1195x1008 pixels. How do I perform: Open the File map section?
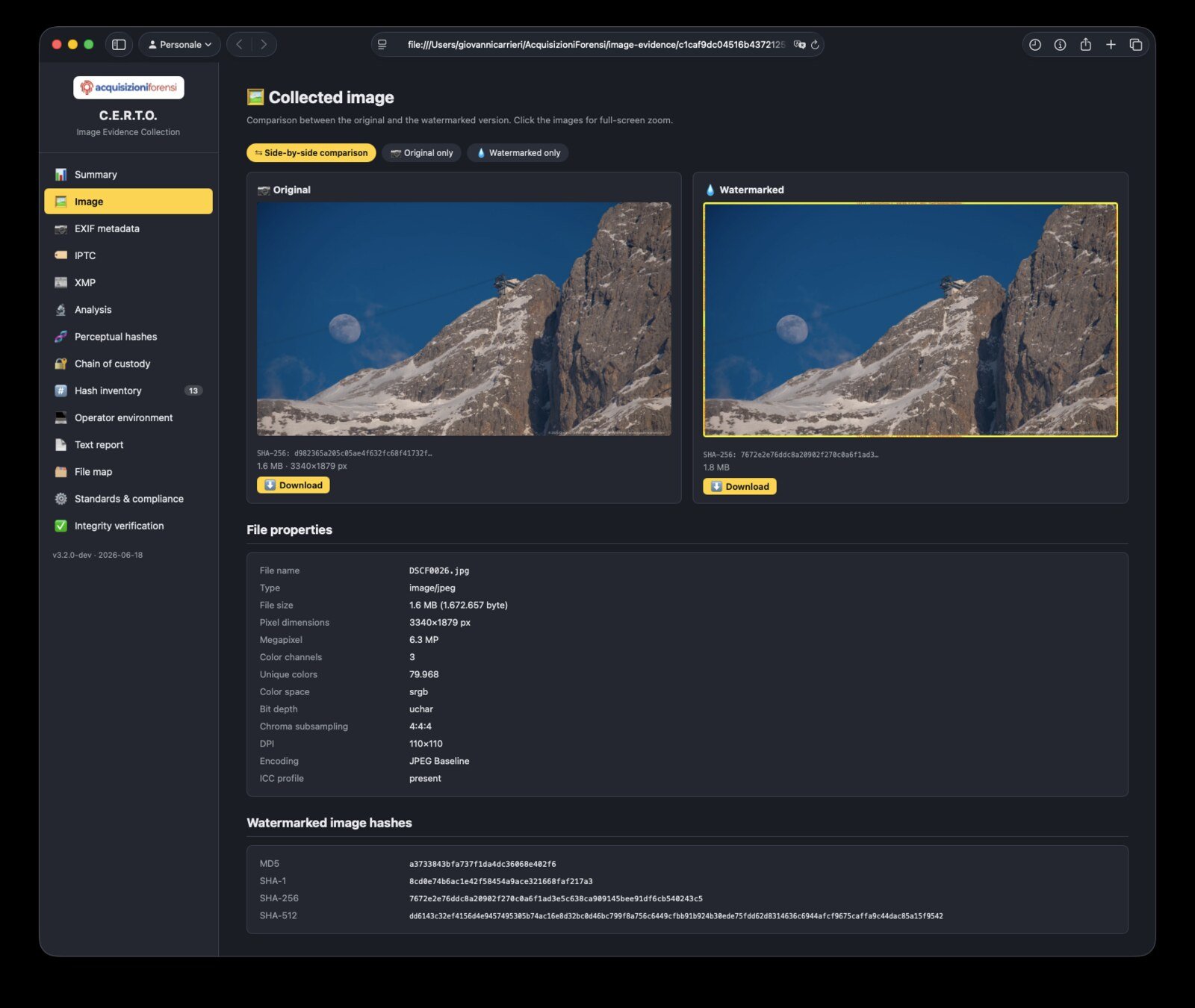pyautogui.click(x=128, y=472)
